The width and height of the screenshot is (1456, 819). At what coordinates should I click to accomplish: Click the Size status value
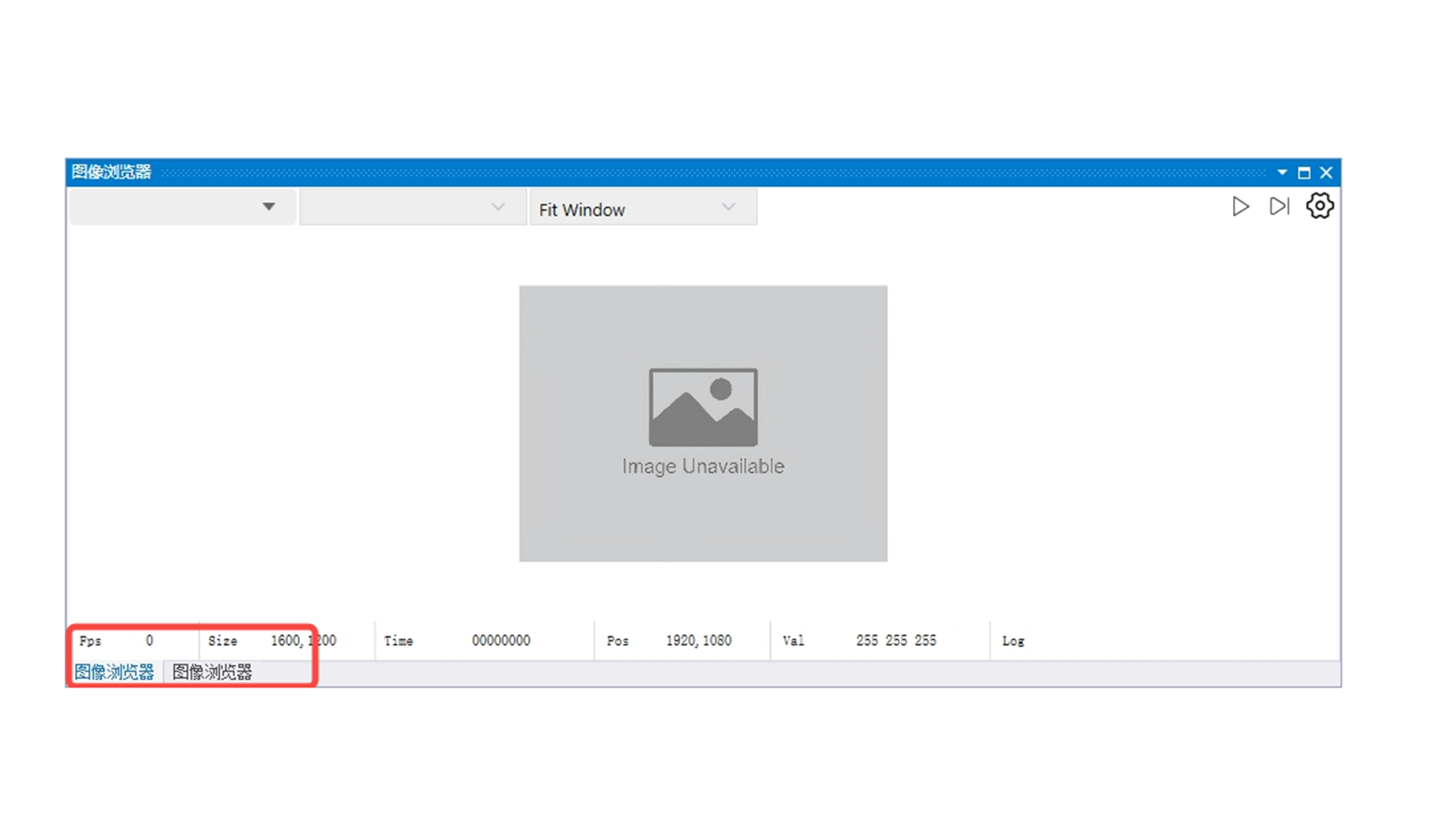click(x=303, y=641)
